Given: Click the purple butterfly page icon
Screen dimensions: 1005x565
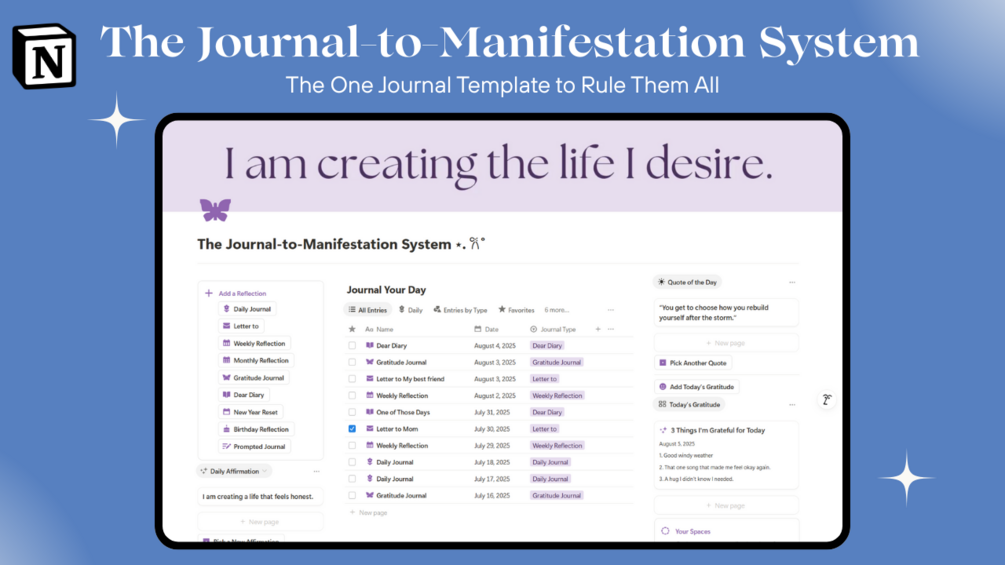Looking at the screenshot, I should [215, 209].
